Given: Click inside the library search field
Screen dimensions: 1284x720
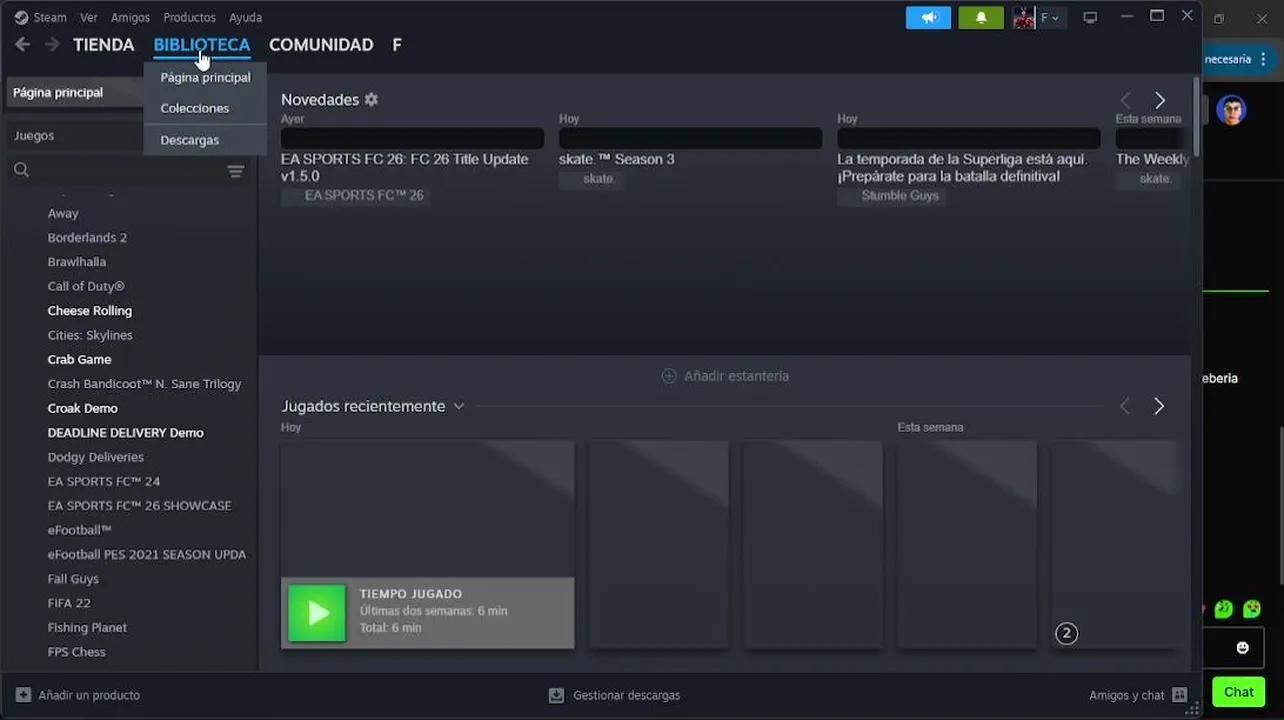Looking at the screenshot, I should [x=128, y=170].
